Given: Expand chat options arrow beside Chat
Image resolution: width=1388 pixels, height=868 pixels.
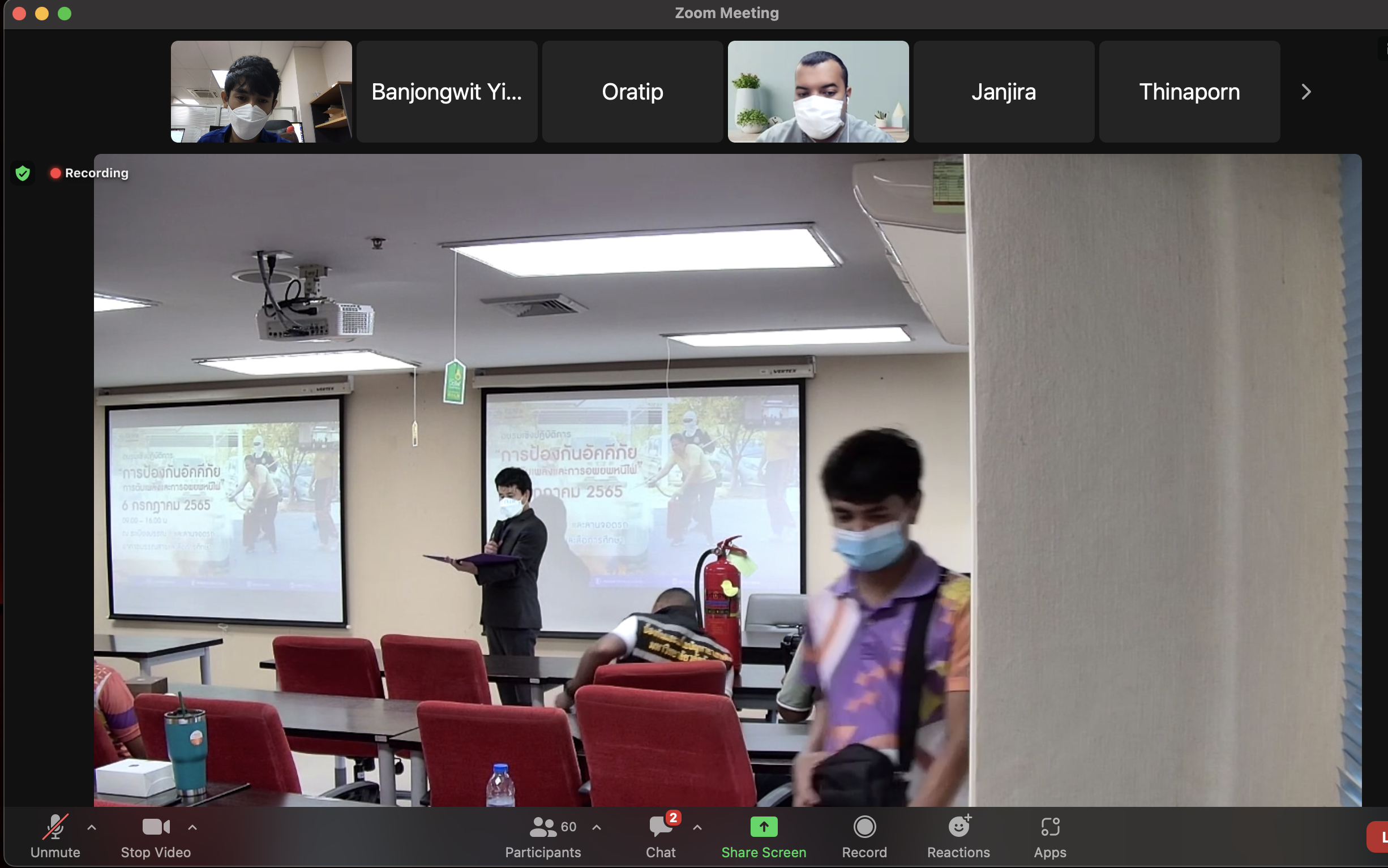Looking at the screenshot, I should (697, 827).
